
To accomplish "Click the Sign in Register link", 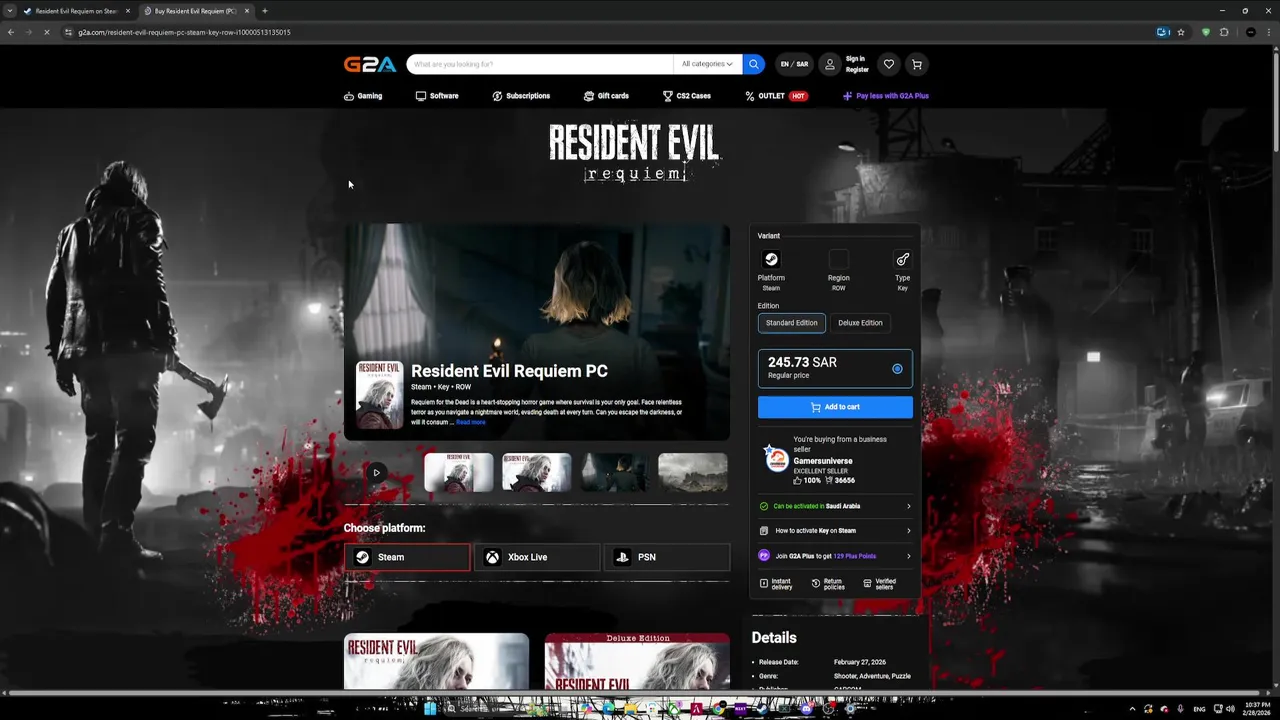I will click(857, 64).
